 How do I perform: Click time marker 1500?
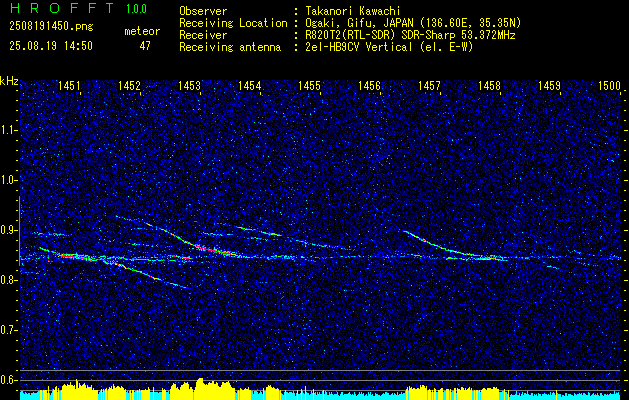tap(609, 85)
